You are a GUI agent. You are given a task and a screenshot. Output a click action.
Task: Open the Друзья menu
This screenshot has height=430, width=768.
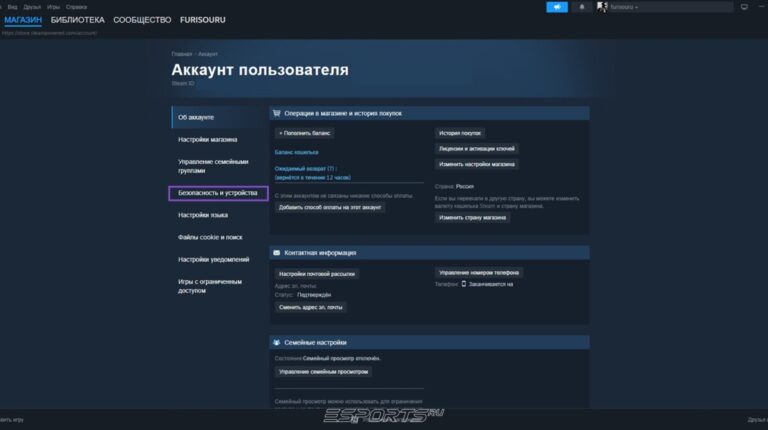pyautogui.click(x=32, y=7)
